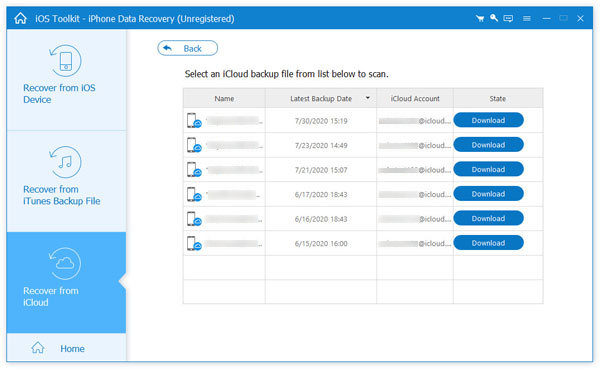Download the 6/15/2020 16:00 backup
Image resolution: width=600 pixels, height=369 pixels.
coord(488,243)
